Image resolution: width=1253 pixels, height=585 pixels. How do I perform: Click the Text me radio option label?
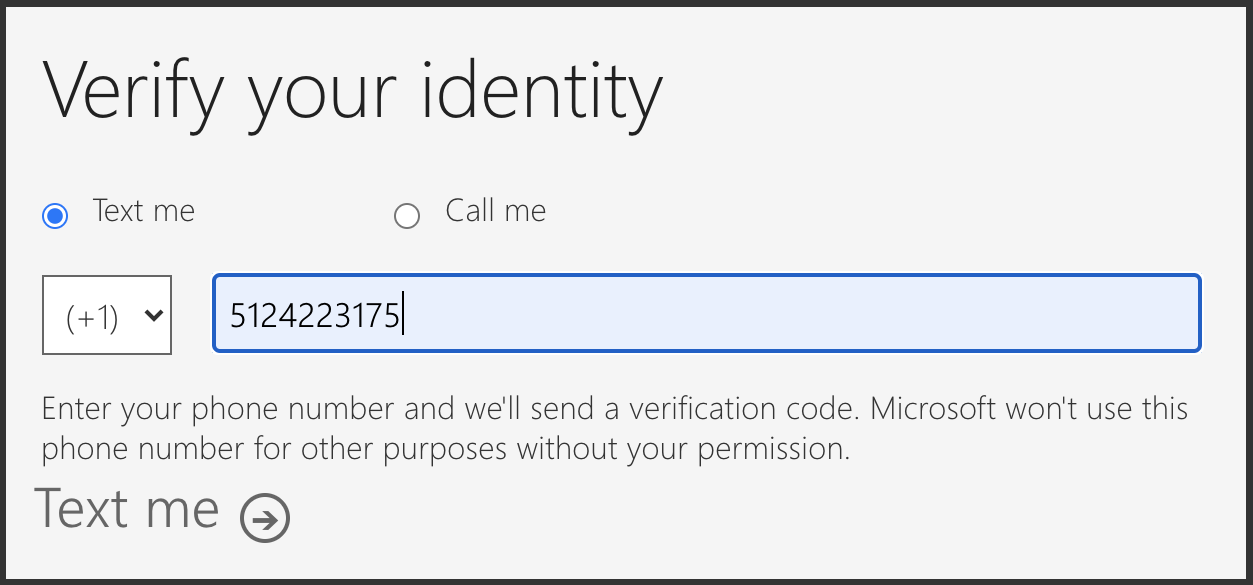tap(143, 211)
